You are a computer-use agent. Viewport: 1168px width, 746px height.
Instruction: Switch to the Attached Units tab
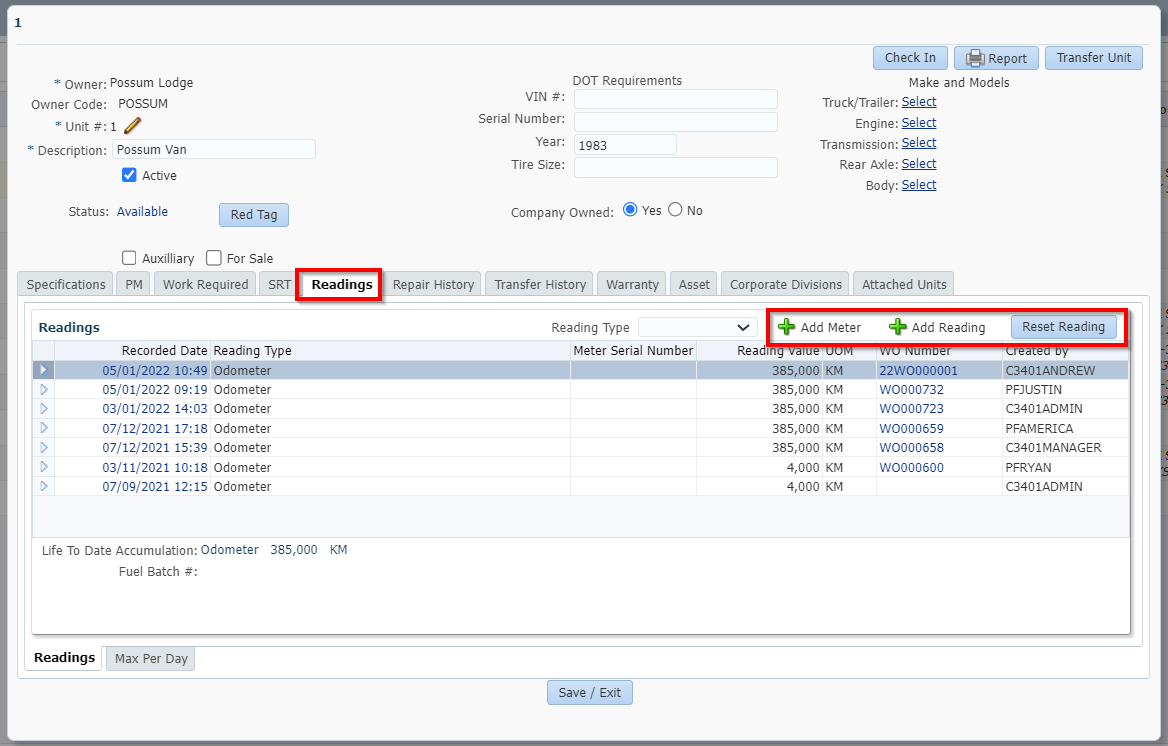tap(904, 284)
